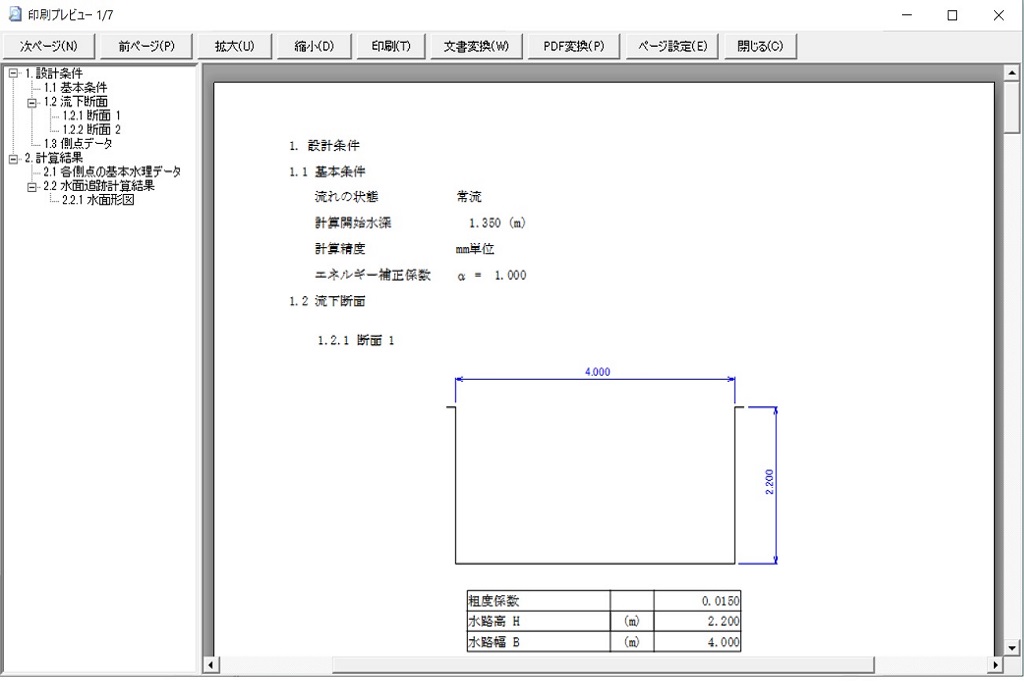Screen dimensions: 1024x682
Task: Click the vertical scrollbar thumb
Action: [1011, 108]
